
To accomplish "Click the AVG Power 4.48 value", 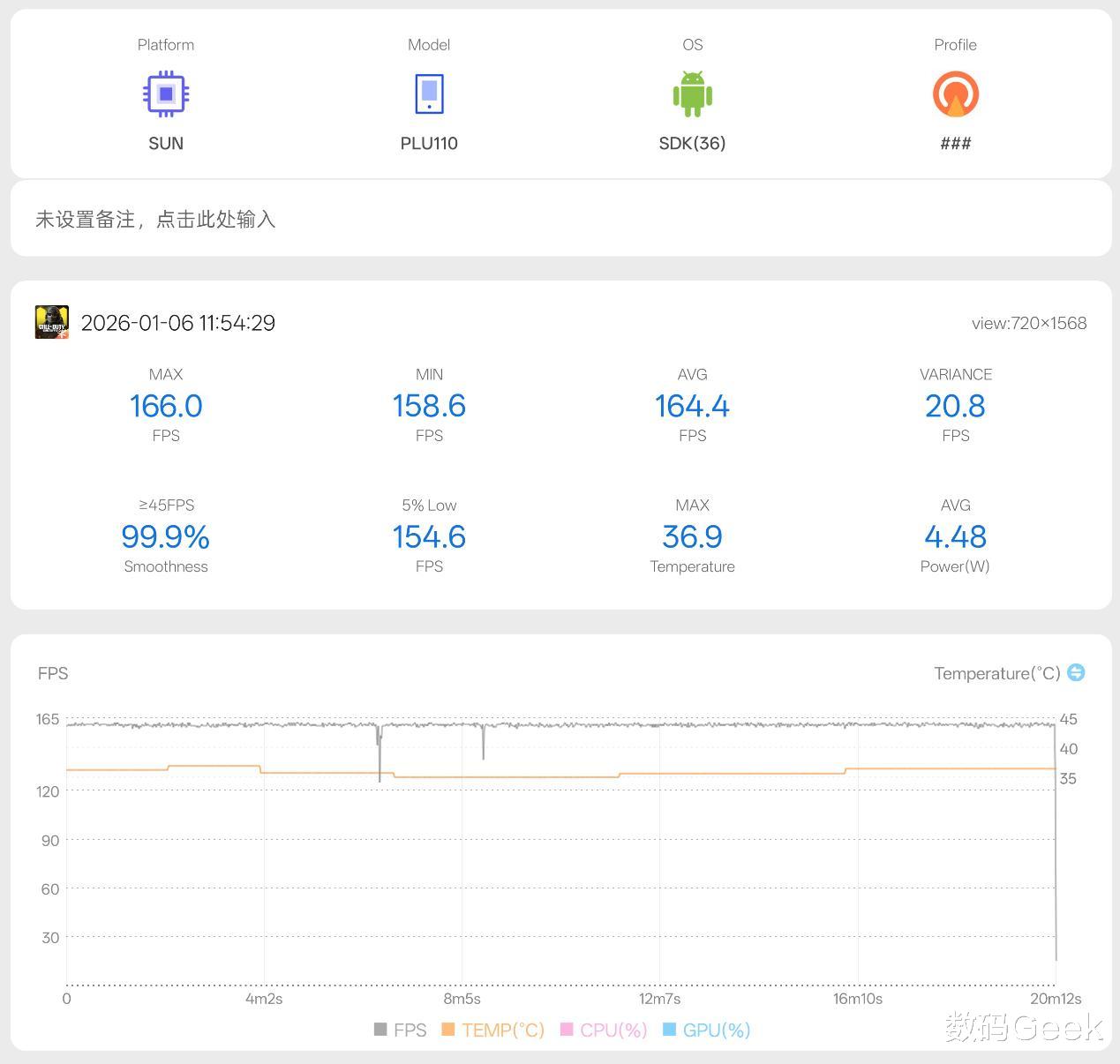I will coord(955,536).
